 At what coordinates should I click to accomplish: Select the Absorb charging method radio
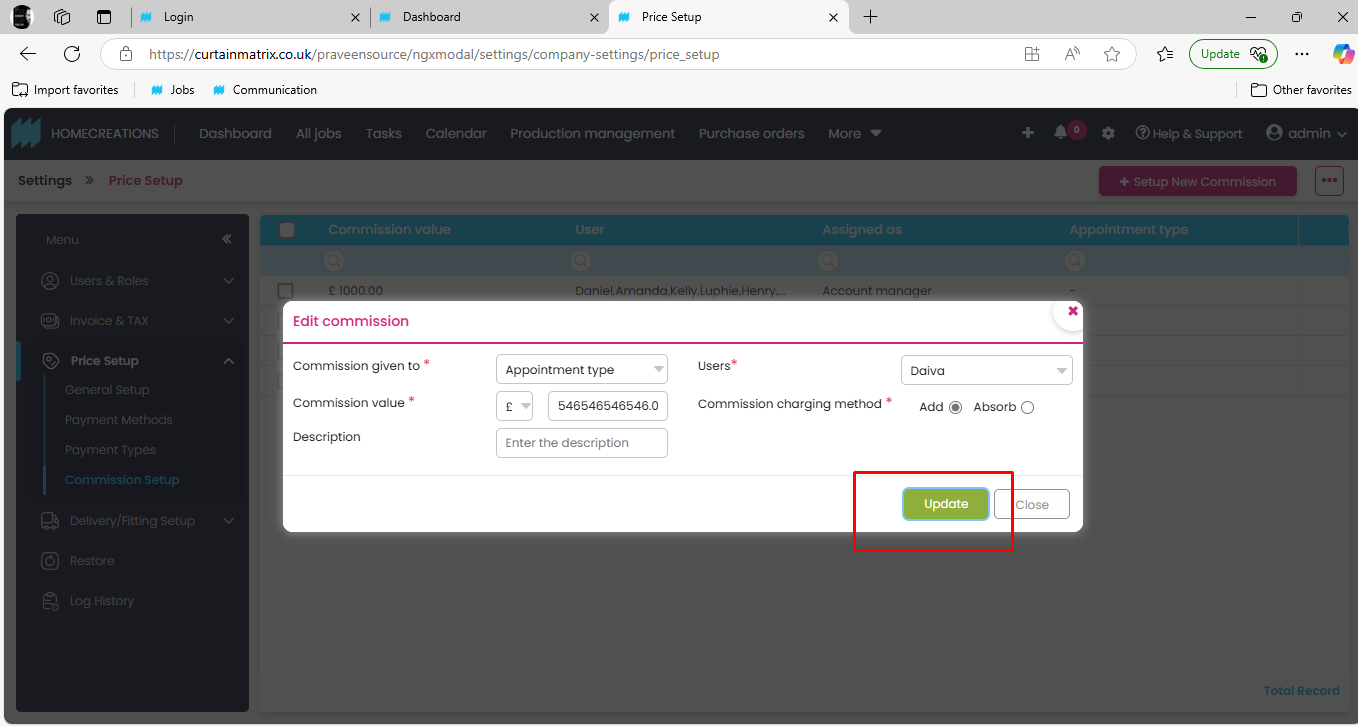pos(1027,407)
